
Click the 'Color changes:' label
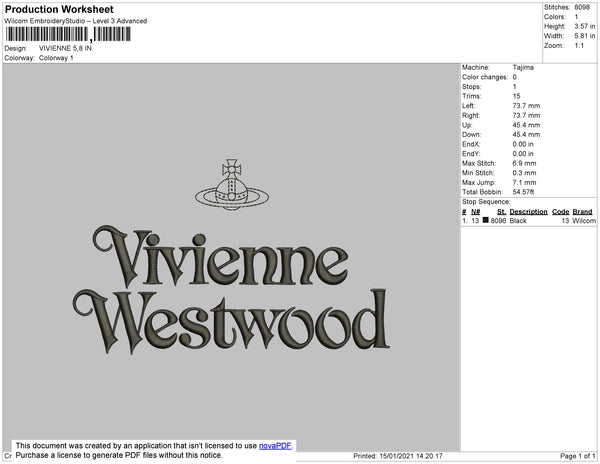(x=485, y=77)
